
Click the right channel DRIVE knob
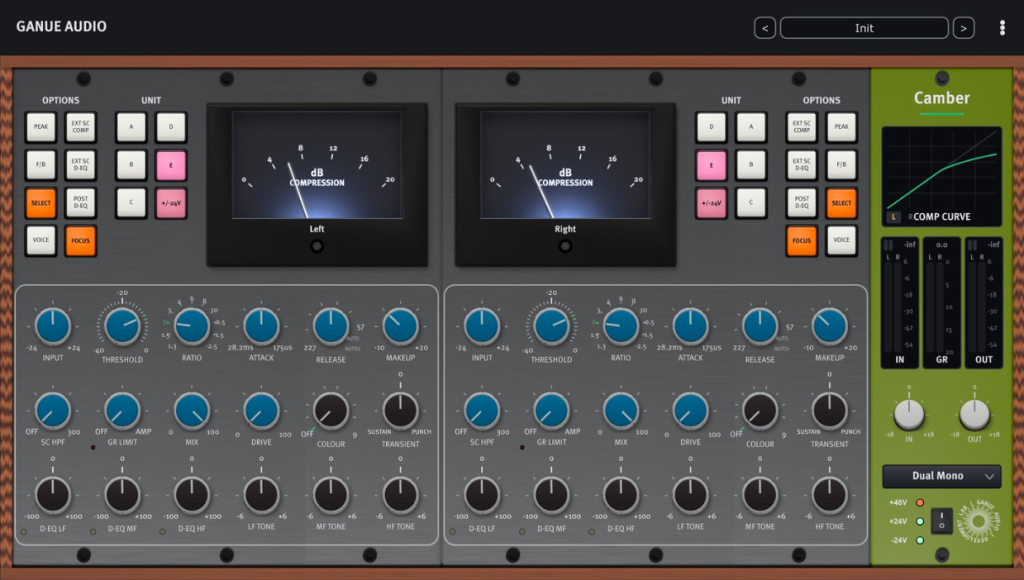pos(690,411)
